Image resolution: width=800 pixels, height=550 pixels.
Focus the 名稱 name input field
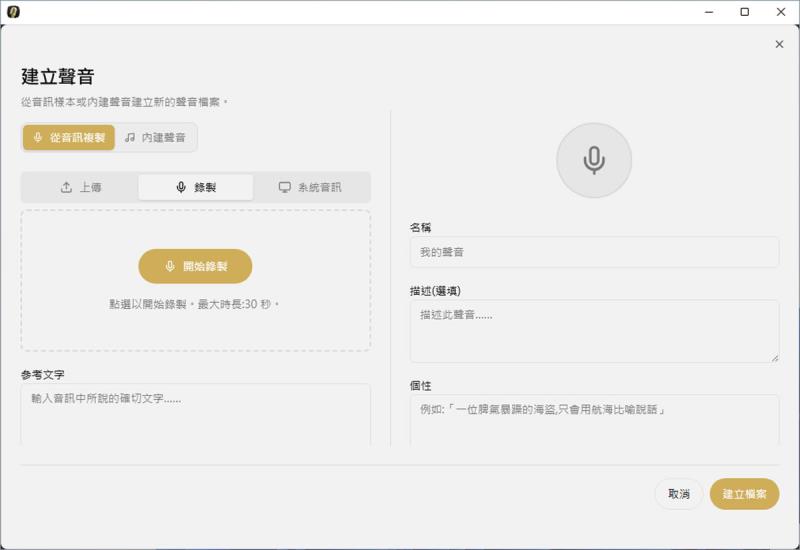594,252
